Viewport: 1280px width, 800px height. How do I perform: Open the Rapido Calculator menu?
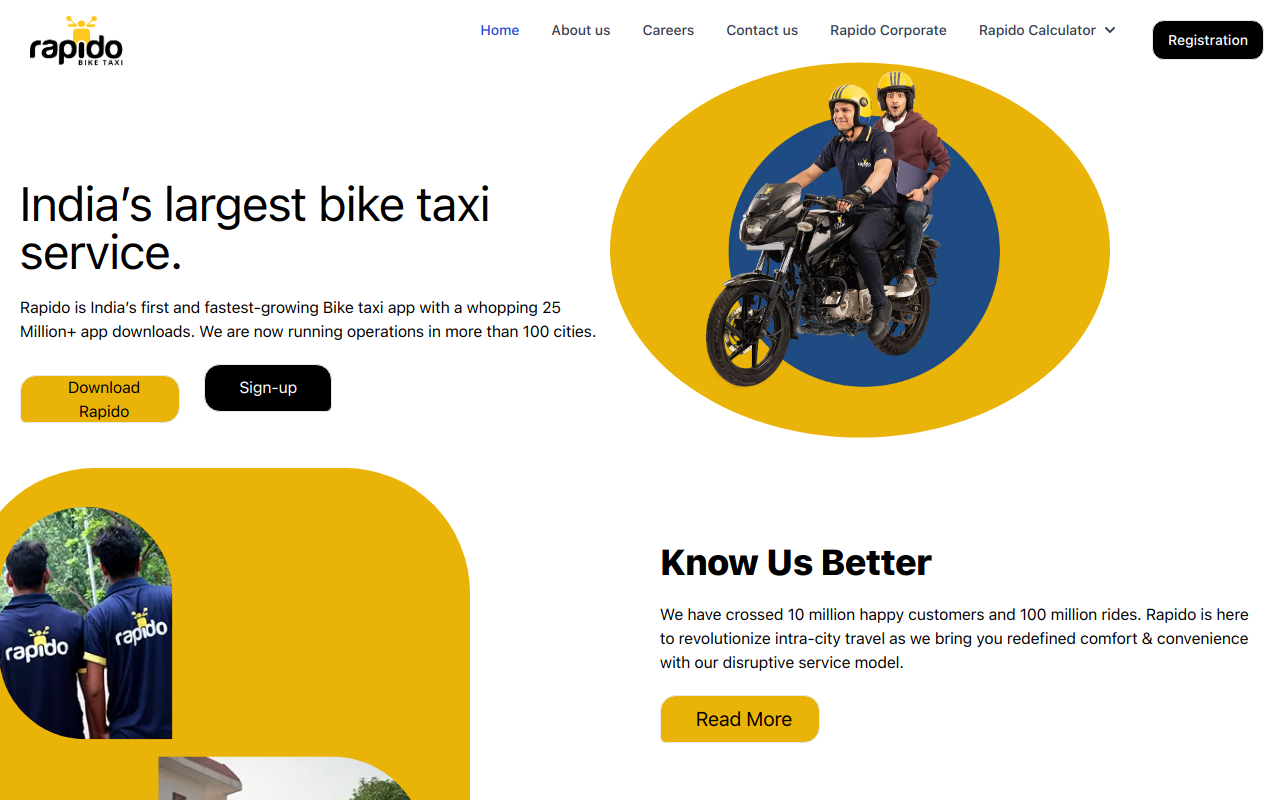pos(1046,30)
